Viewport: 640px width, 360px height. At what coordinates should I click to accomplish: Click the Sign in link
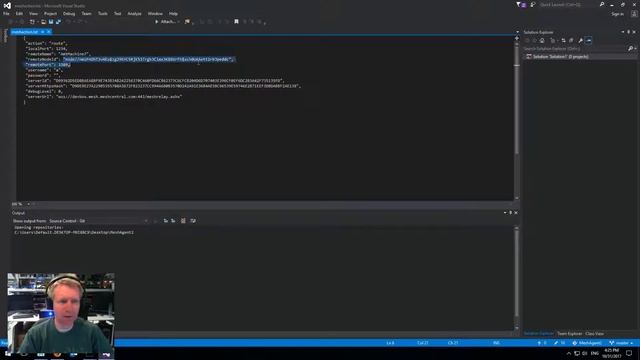click(618, 13)
